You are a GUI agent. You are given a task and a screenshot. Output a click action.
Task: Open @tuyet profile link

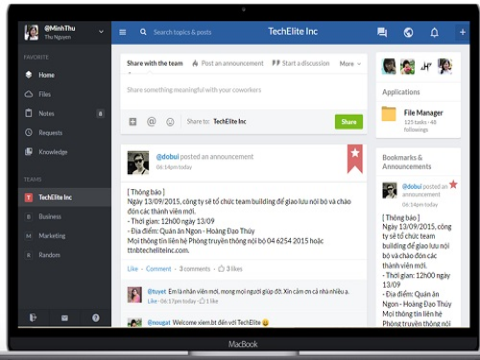pyautogui.click(x=157, y=292)
